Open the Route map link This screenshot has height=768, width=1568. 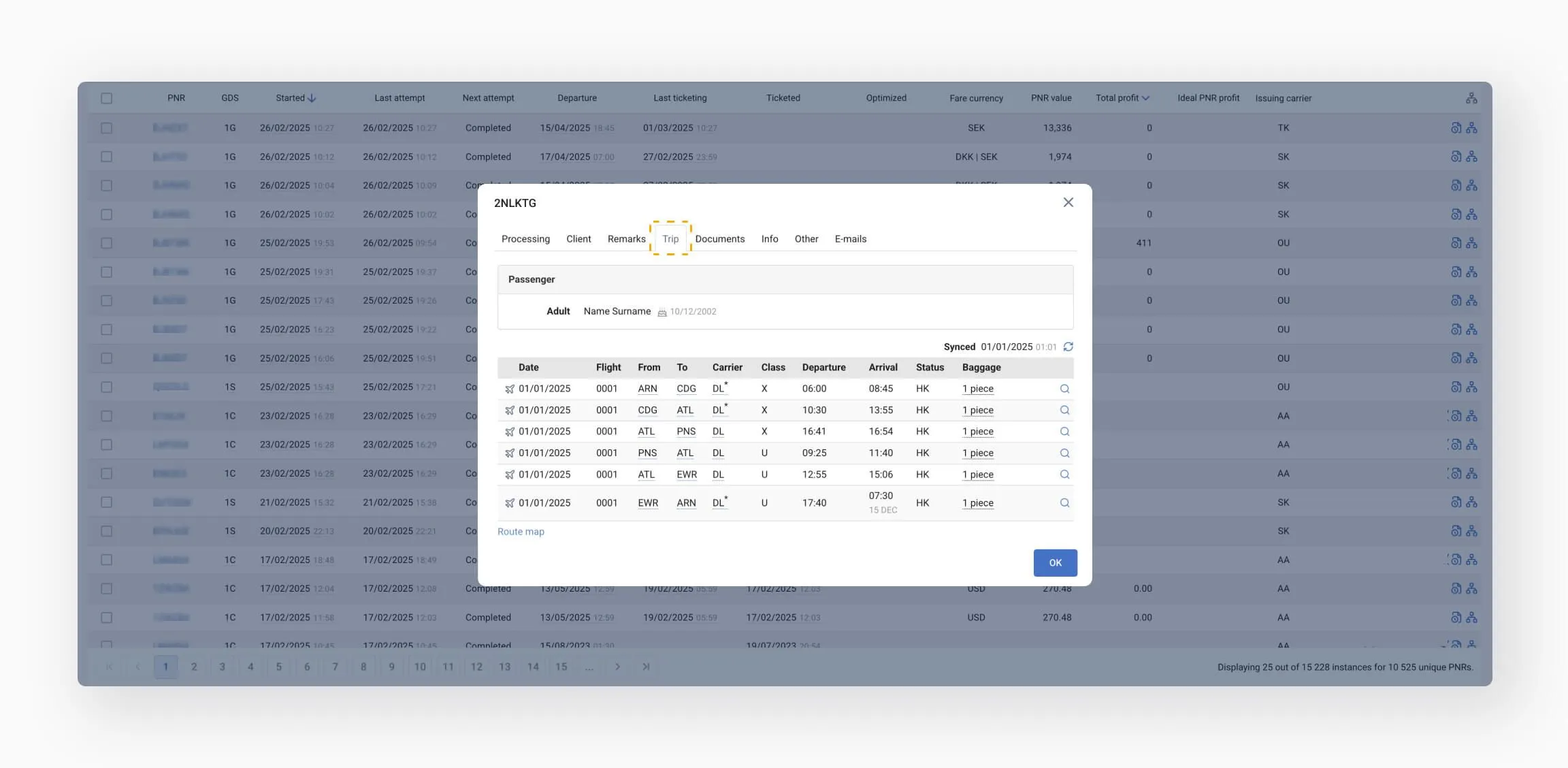(x=521, y=532)
